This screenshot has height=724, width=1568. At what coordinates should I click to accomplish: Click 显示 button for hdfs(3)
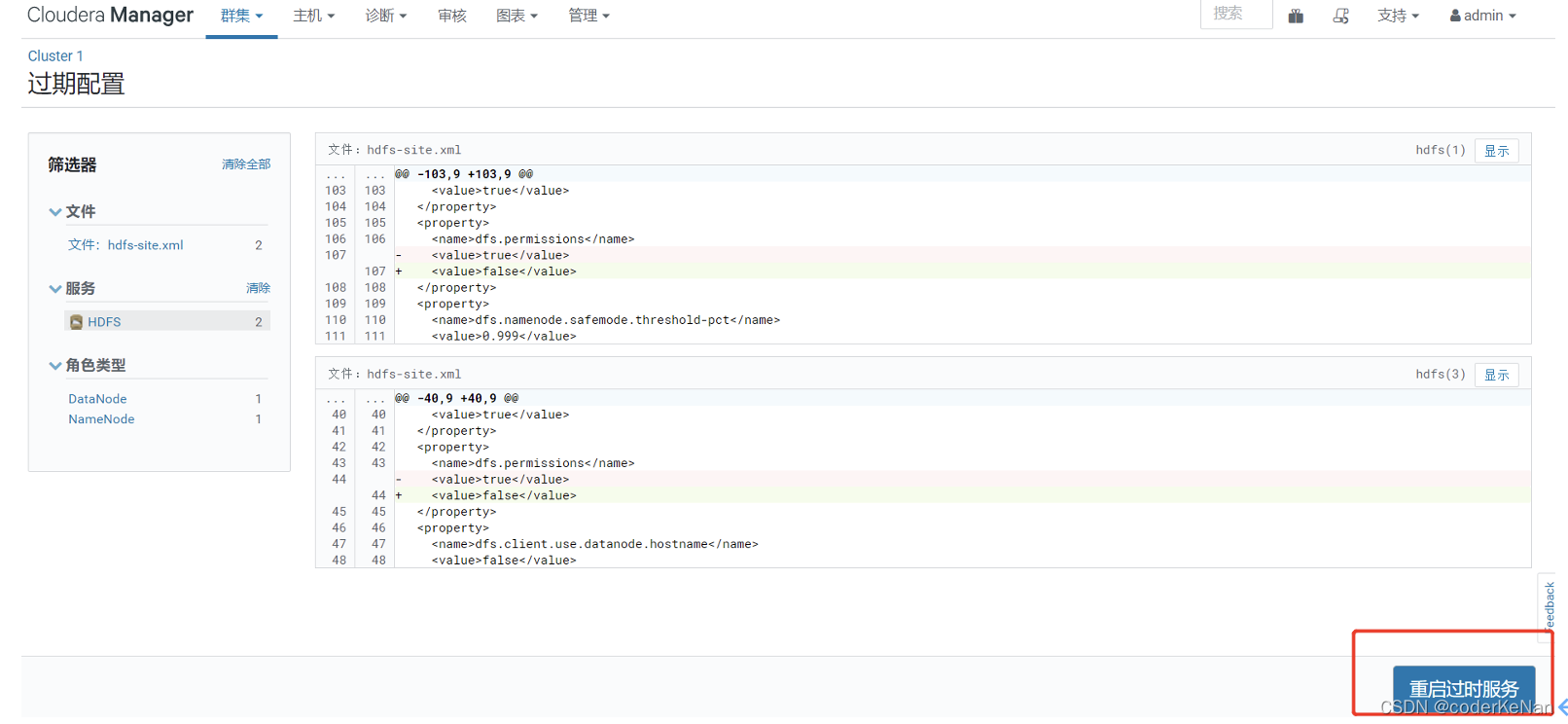(x=1496, y=375)
